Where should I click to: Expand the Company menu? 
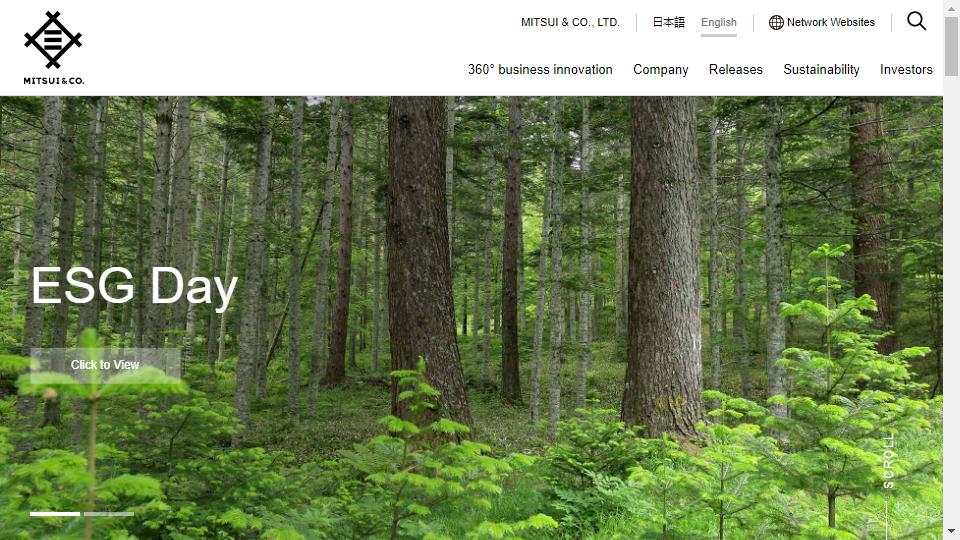(661, 70)
